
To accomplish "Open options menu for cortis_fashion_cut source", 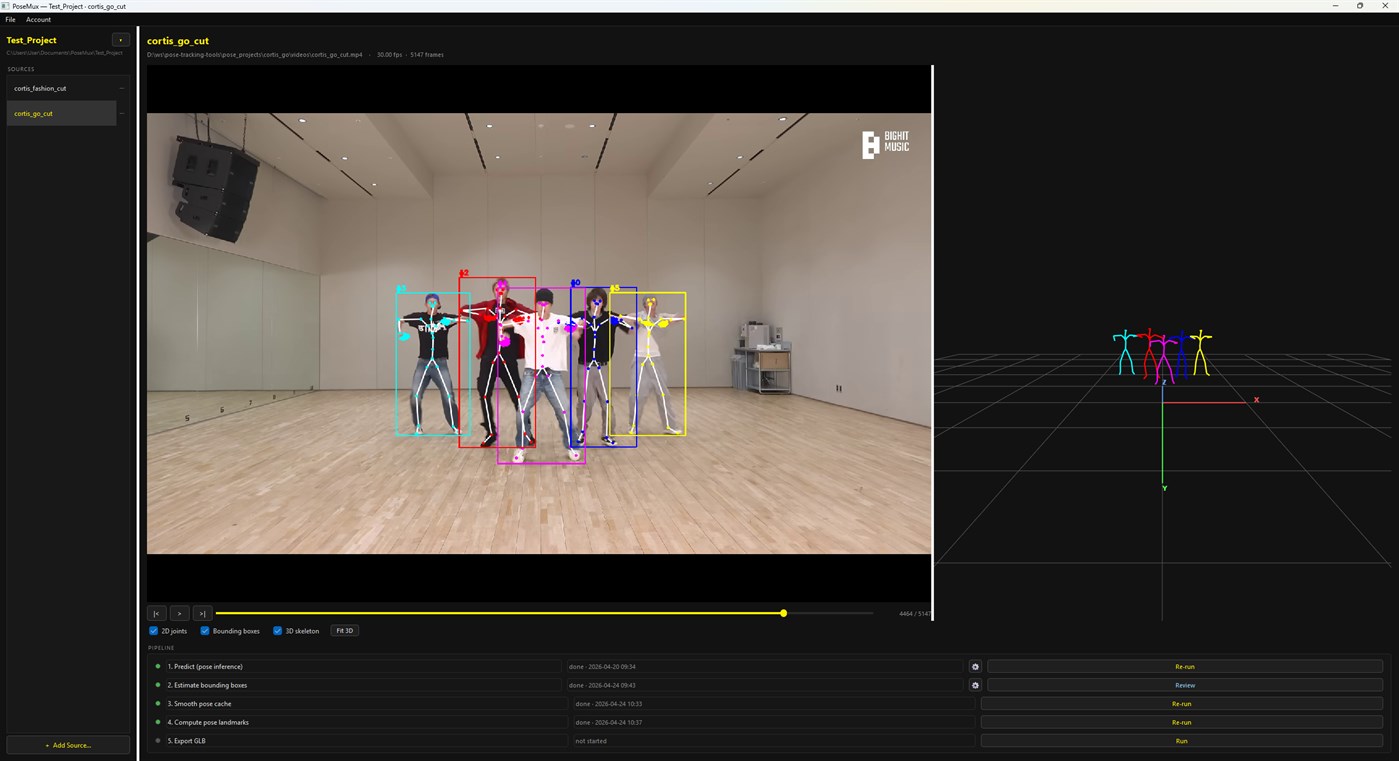I will point(122,88).
